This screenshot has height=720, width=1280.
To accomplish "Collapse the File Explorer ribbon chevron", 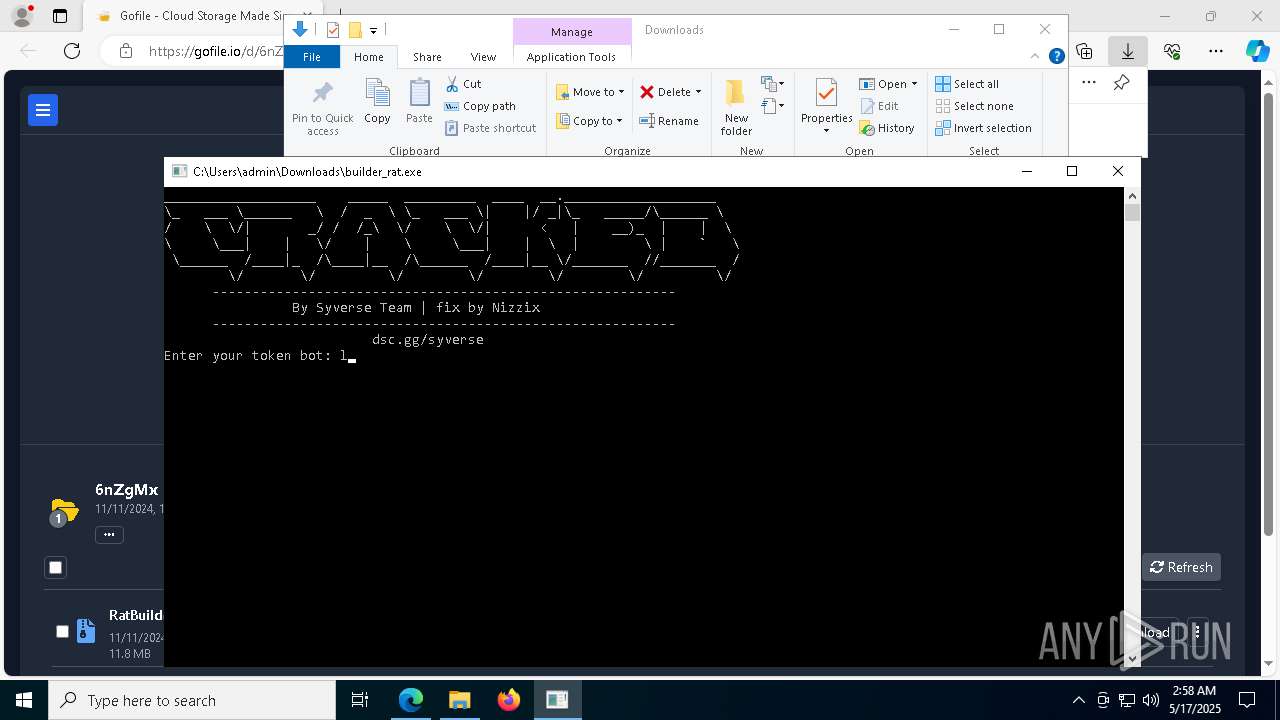I will tap(1035, 56).
